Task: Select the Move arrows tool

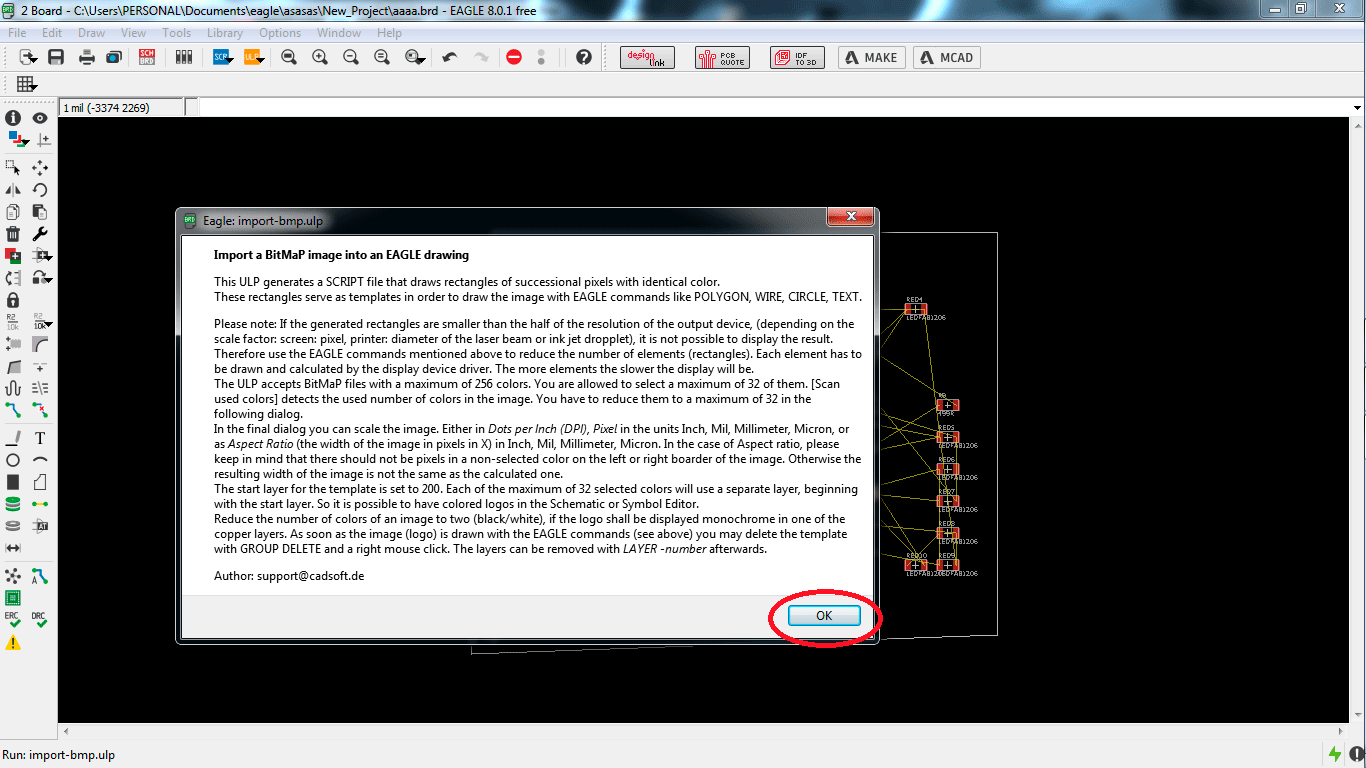Action: tap(40, 167)
